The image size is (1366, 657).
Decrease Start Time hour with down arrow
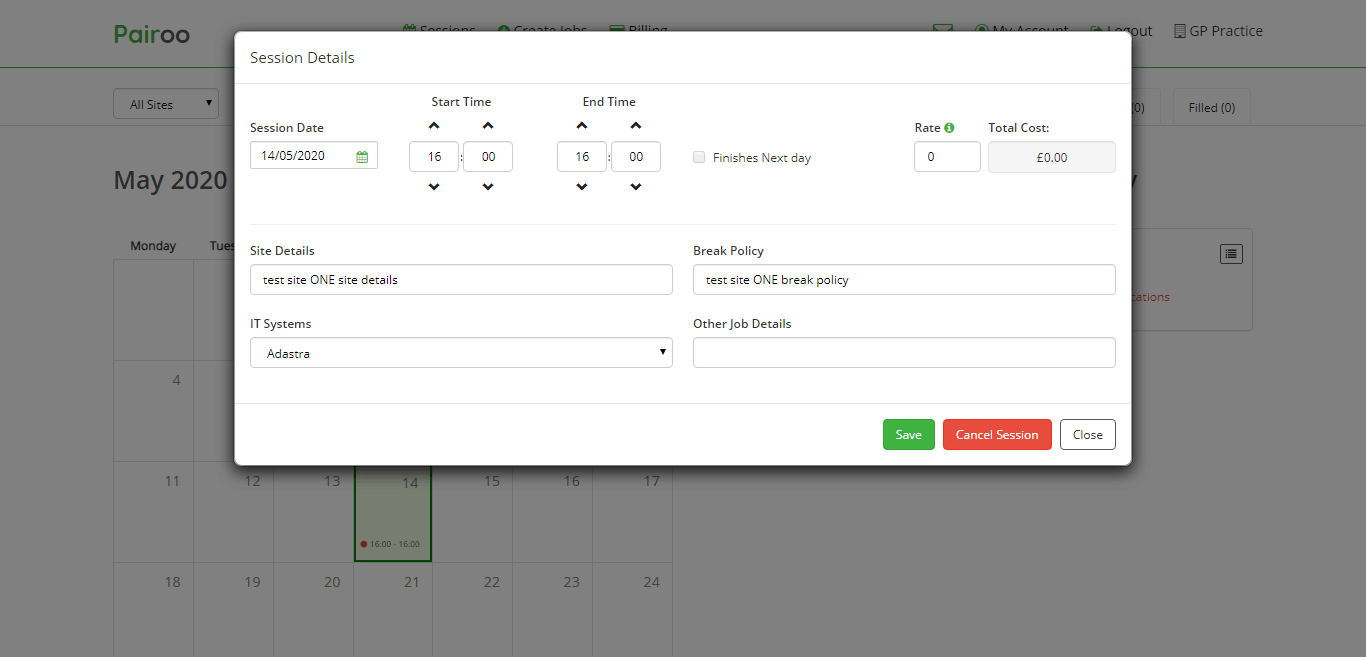click(x=434, y=187)
